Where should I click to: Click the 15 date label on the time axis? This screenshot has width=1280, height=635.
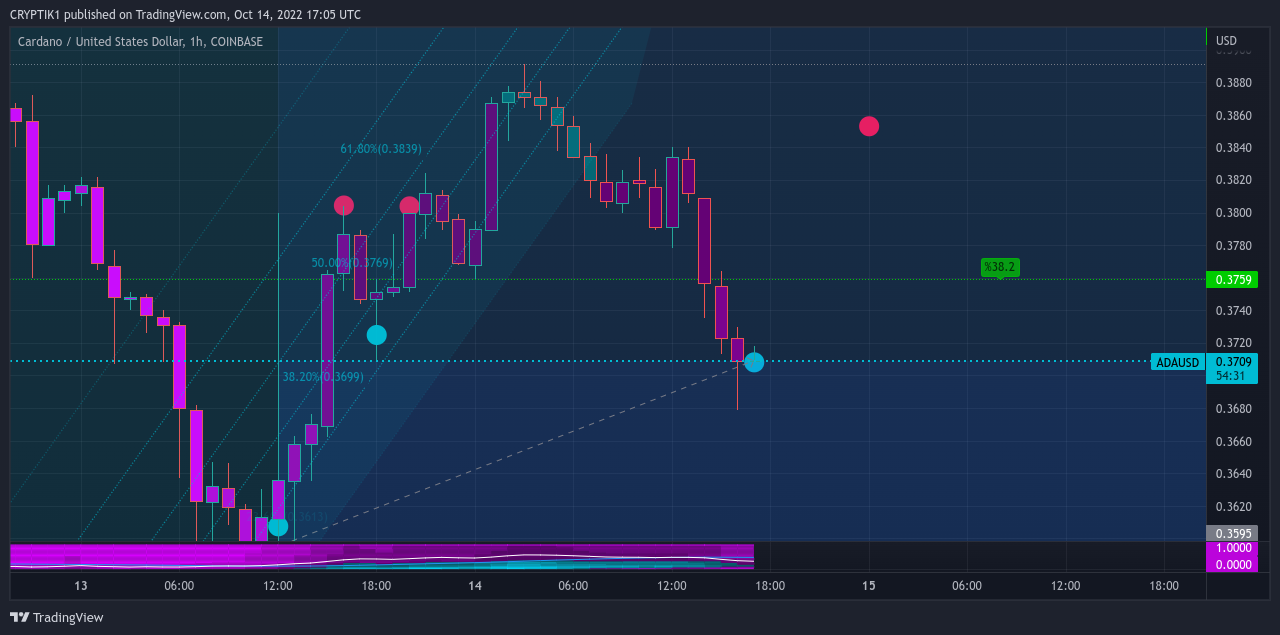869,586
